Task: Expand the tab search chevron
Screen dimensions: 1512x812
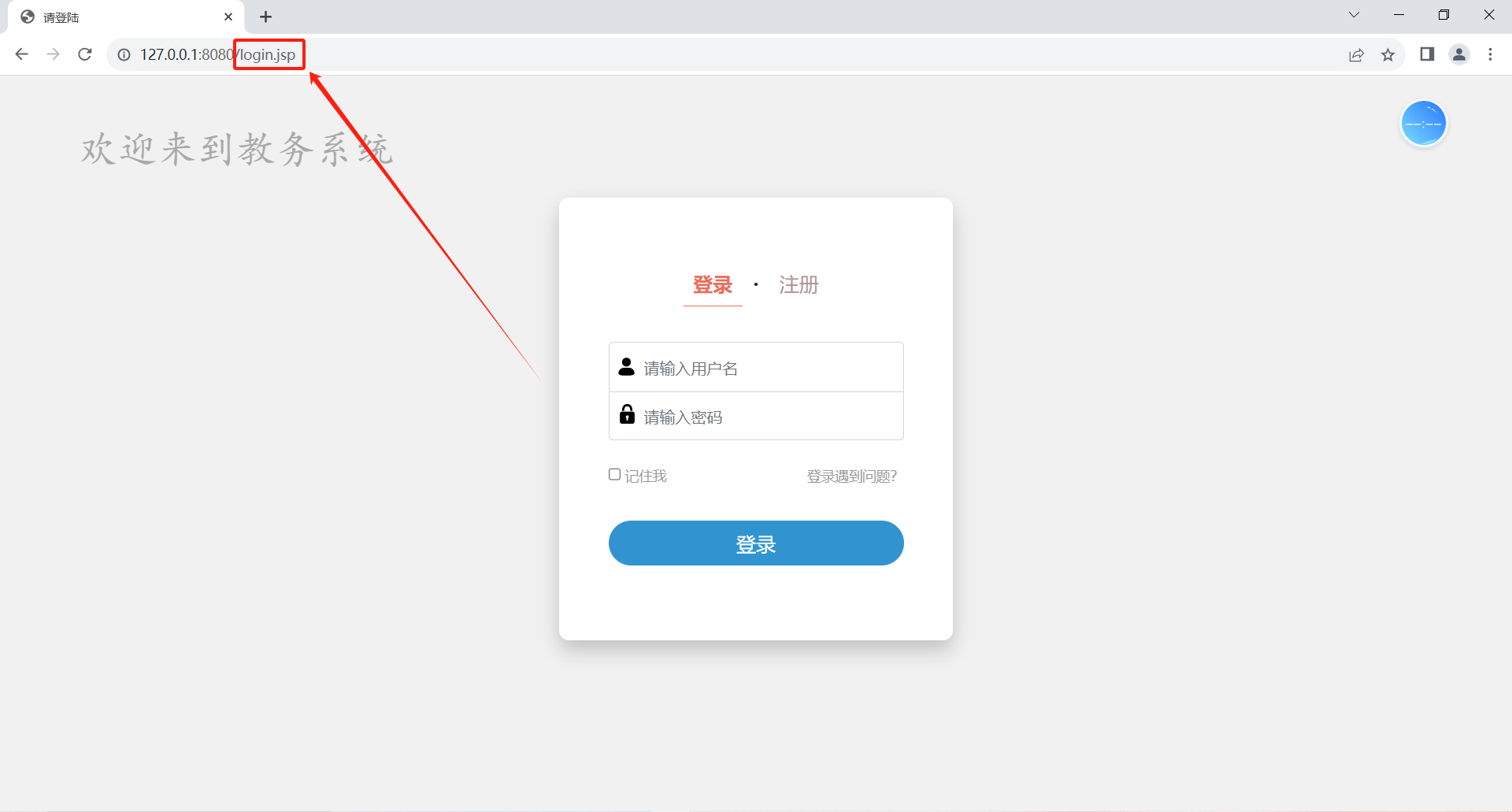Action: pyautogui.click(x=1354, y=15)
